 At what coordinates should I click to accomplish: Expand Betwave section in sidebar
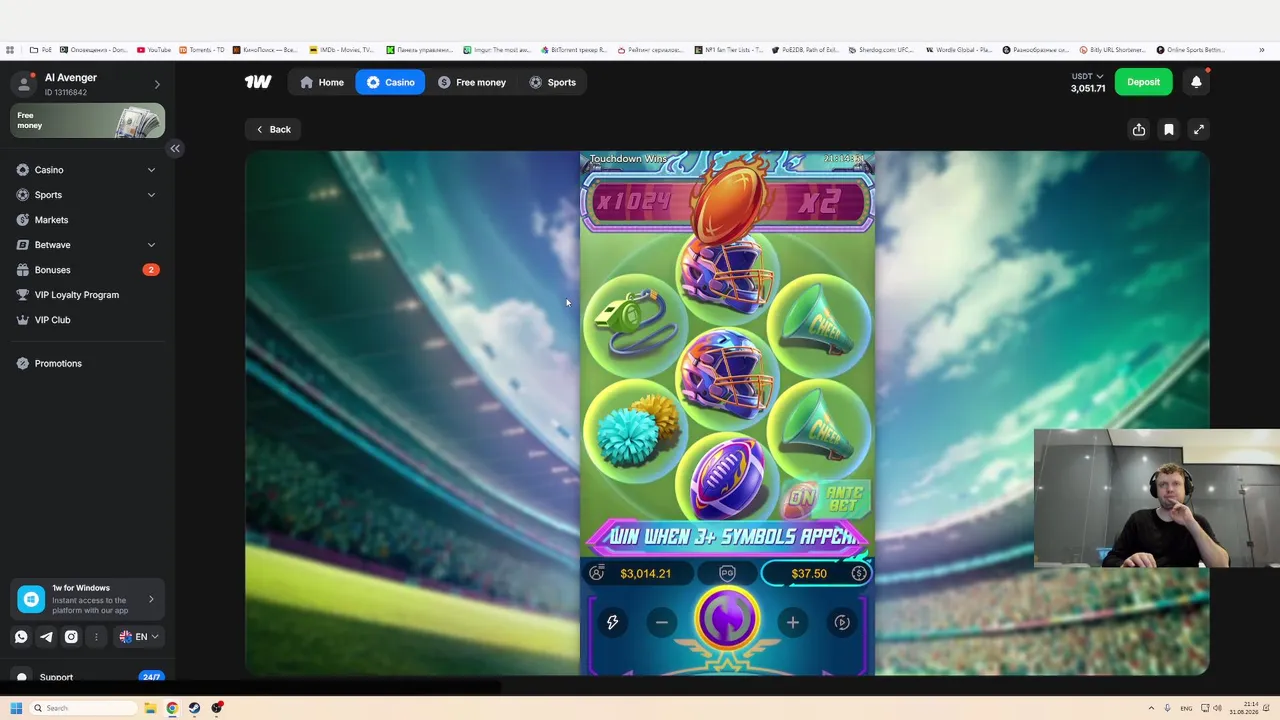click(x=87, y=245)
